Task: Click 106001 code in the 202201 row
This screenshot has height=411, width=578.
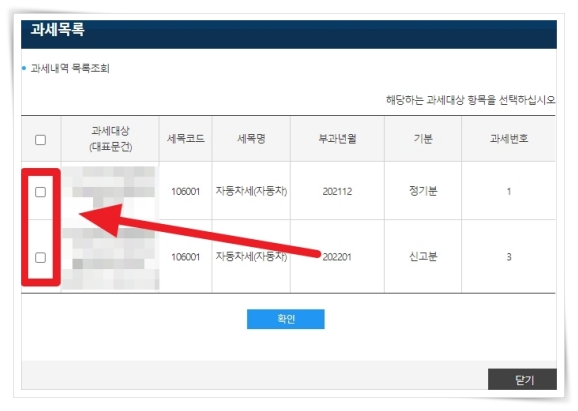Action: pos(185,257)
